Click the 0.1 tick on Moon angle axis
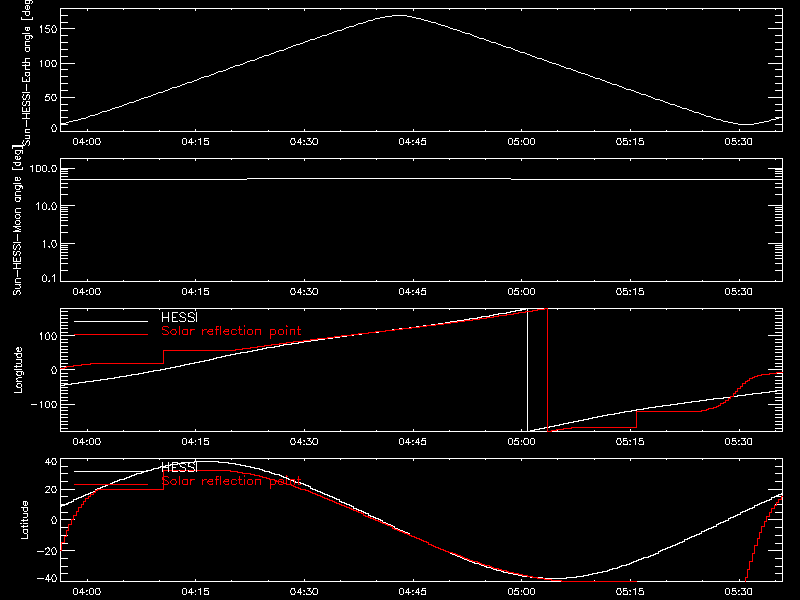 [x=49, y=278]
